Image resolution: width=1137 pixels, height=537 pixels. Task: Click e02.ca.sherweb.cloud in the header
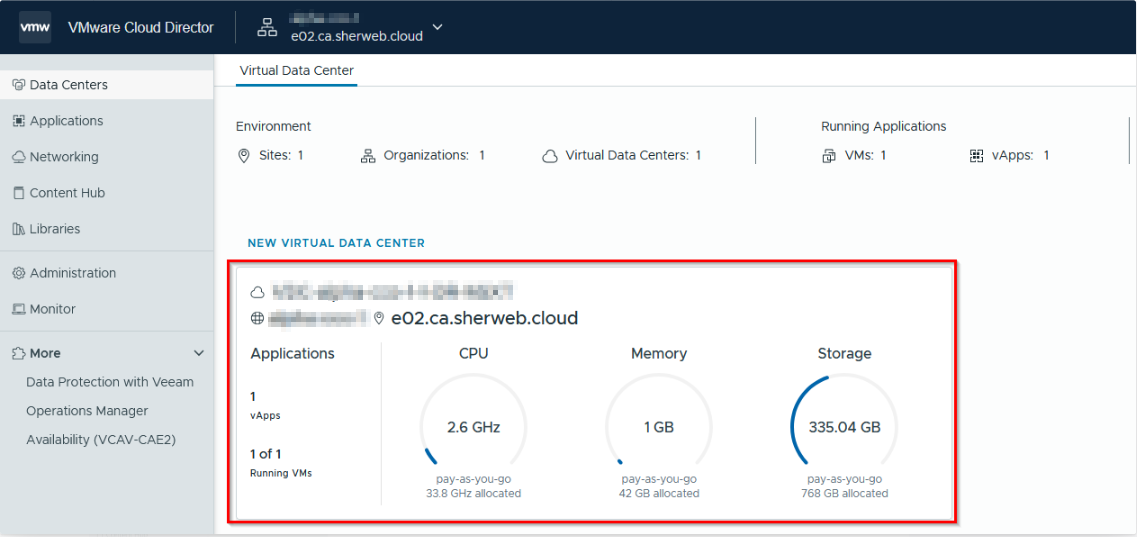357,36
